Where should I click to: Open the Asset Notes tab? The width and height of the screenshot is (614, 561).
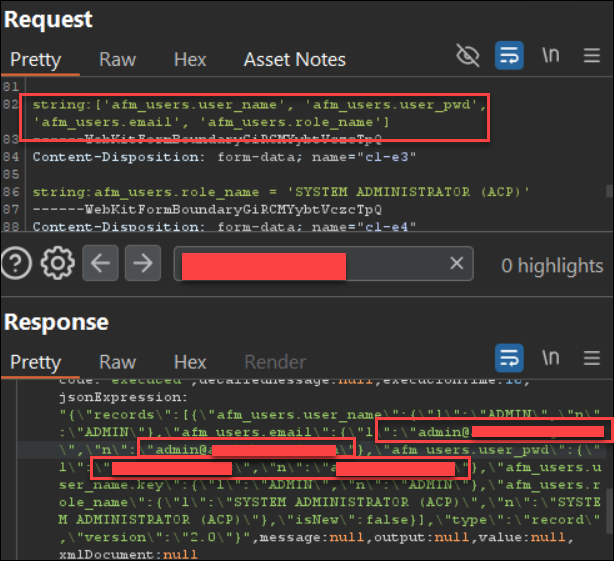point(294,60)
